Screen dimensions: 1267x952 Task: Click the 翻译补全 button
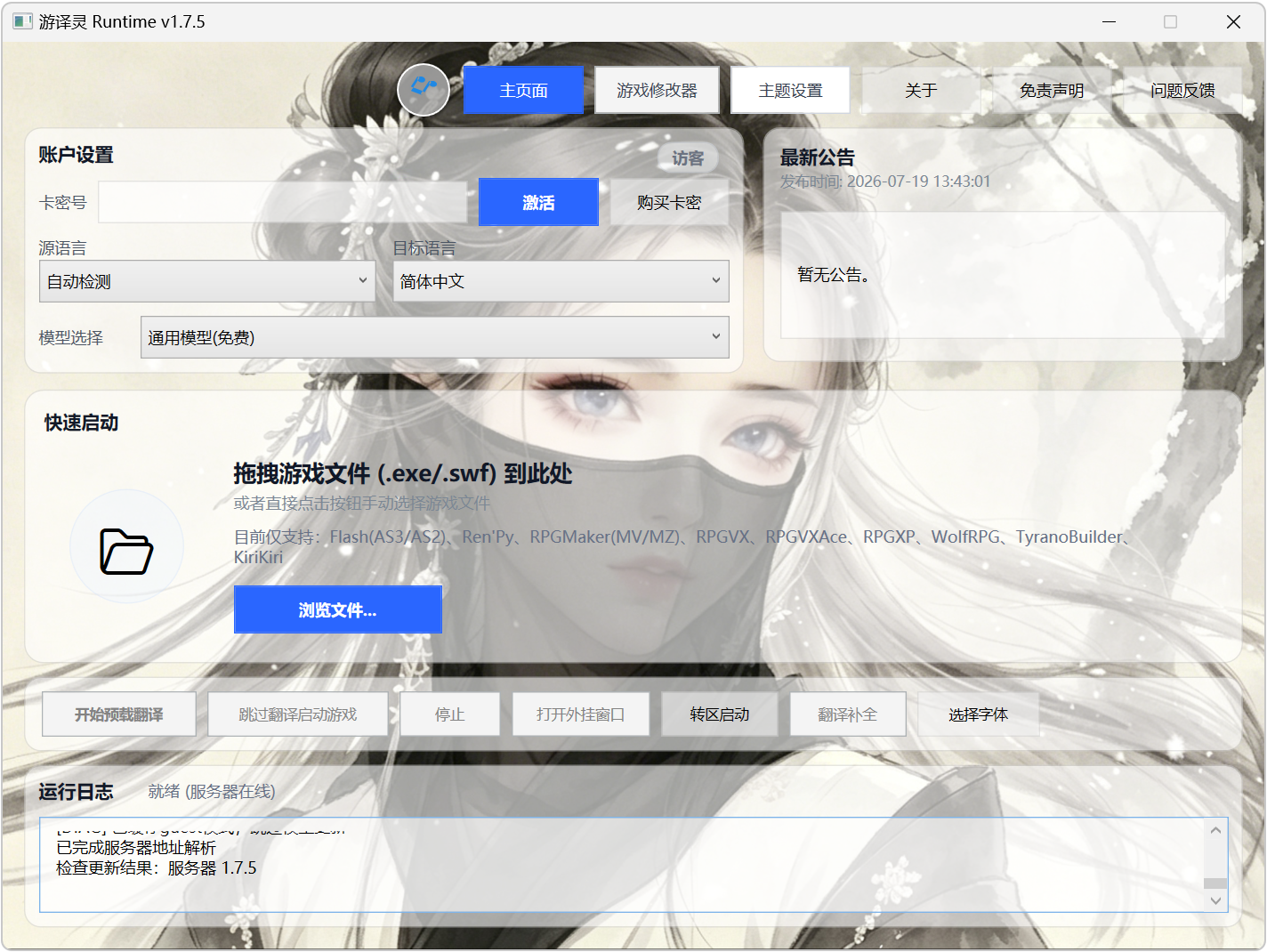coord(848,714)
